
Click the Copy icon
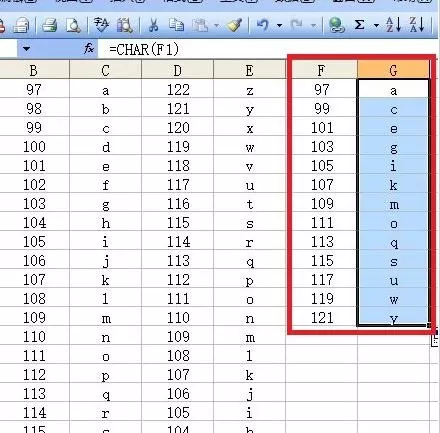[177, 25]
